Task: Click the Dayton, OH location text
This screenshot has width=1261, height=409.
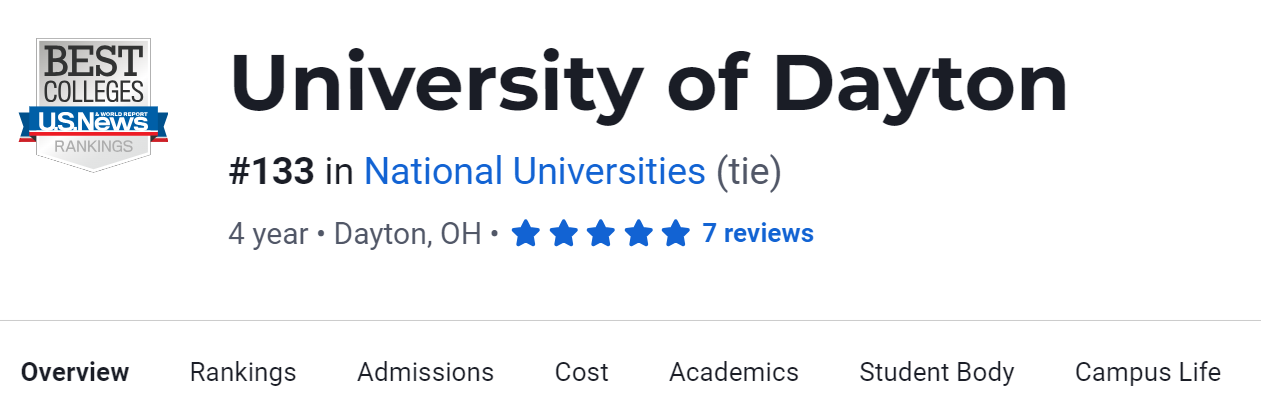Action: (407, 234)
